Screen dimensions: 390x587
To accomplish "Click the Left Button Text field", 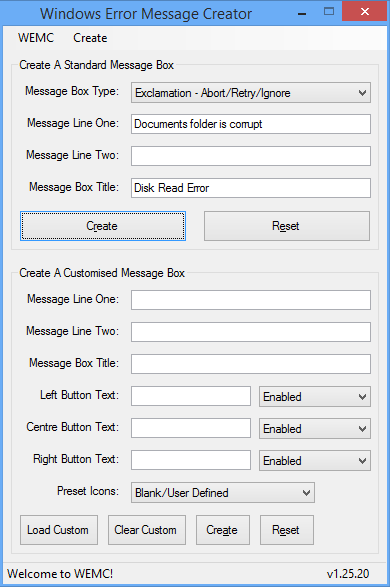I will pyautogui.click(x=191, y=396).
